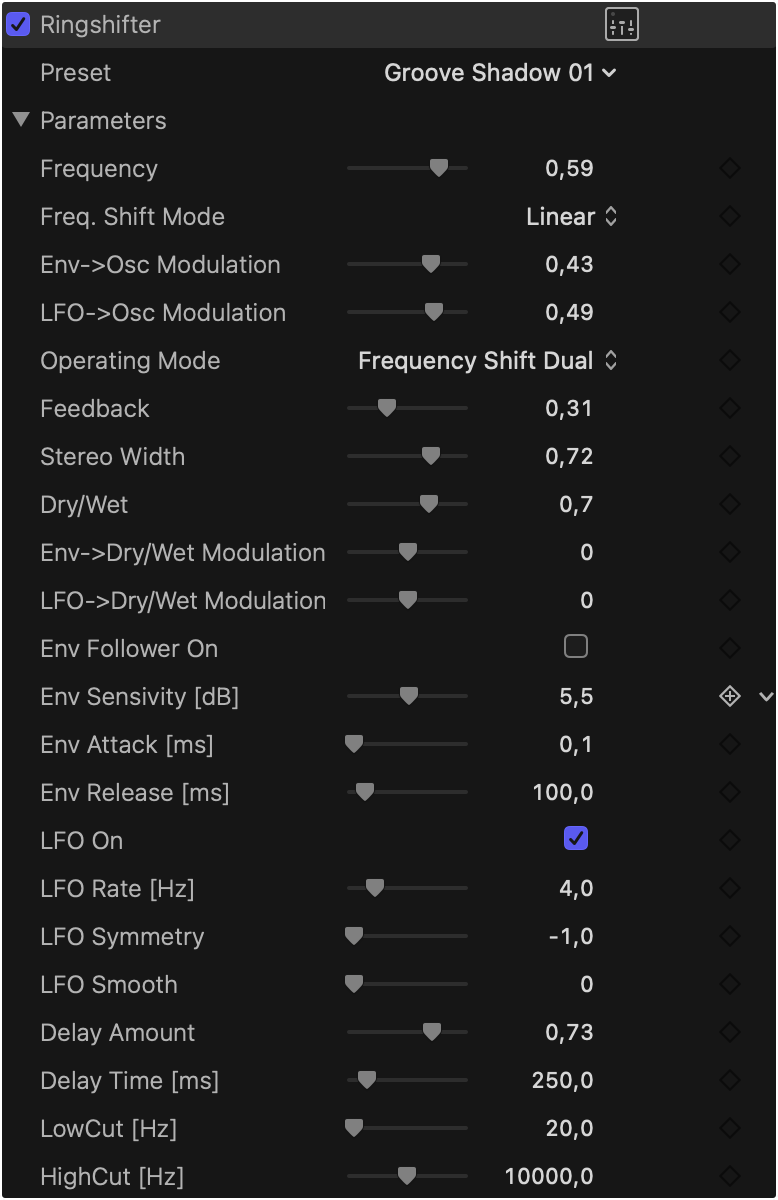Enable the Env Follower On checkbox

pyautogui.click(x=576, y=647)
